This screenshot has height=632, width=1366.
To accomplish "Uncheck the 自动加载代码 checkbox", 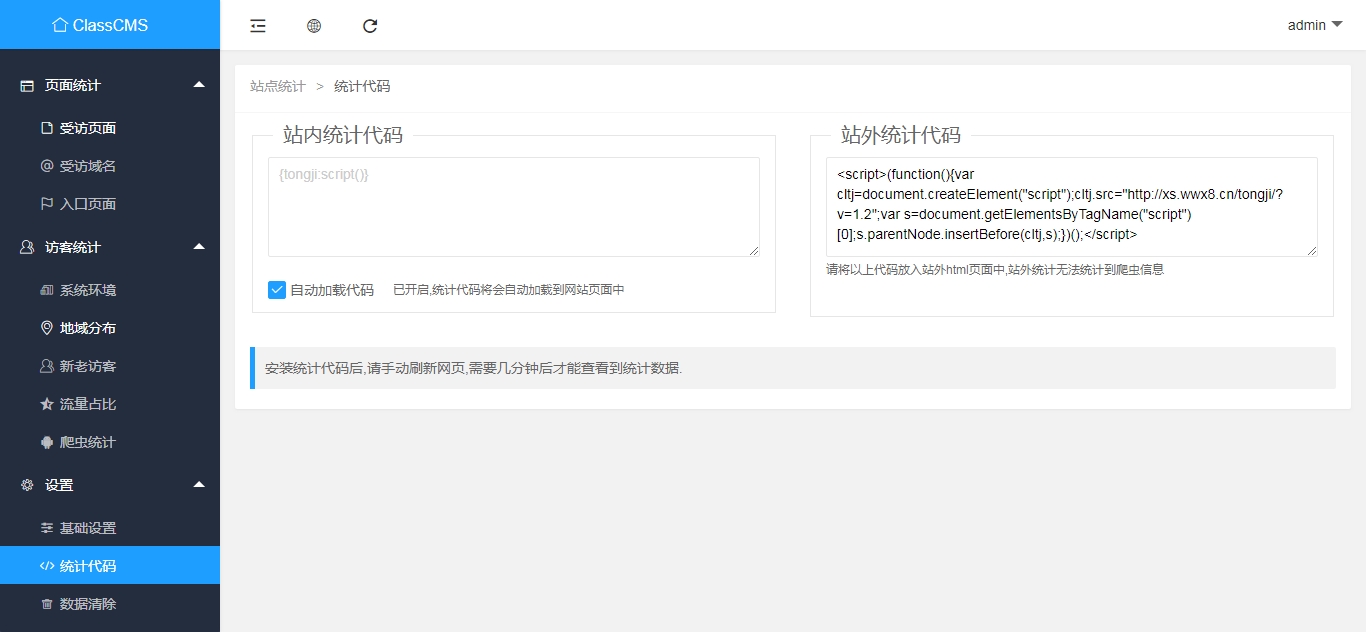I will point(277,290).
